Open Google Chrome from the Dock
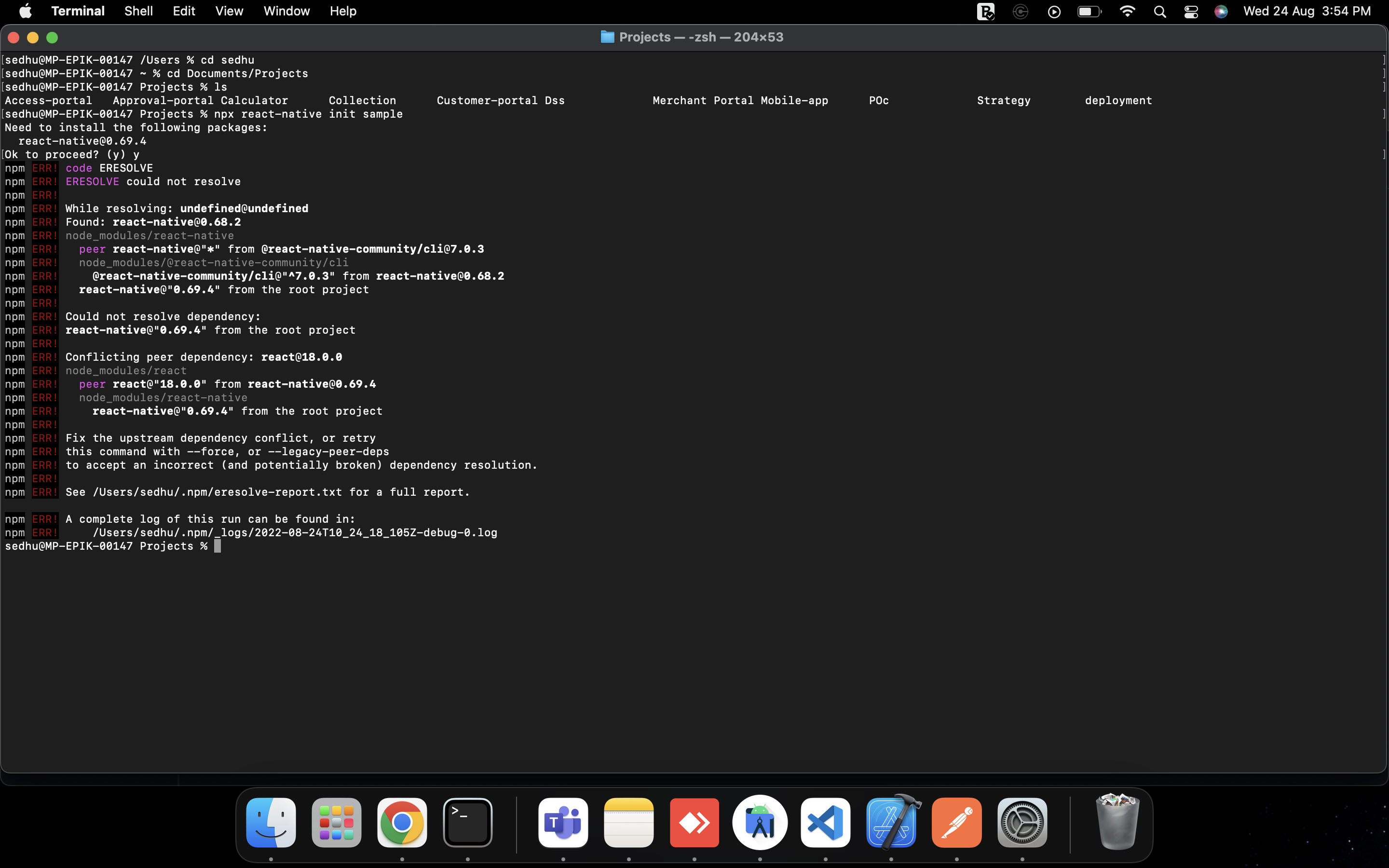Viewport: 1389px width, 868px height. click(402, 823)
